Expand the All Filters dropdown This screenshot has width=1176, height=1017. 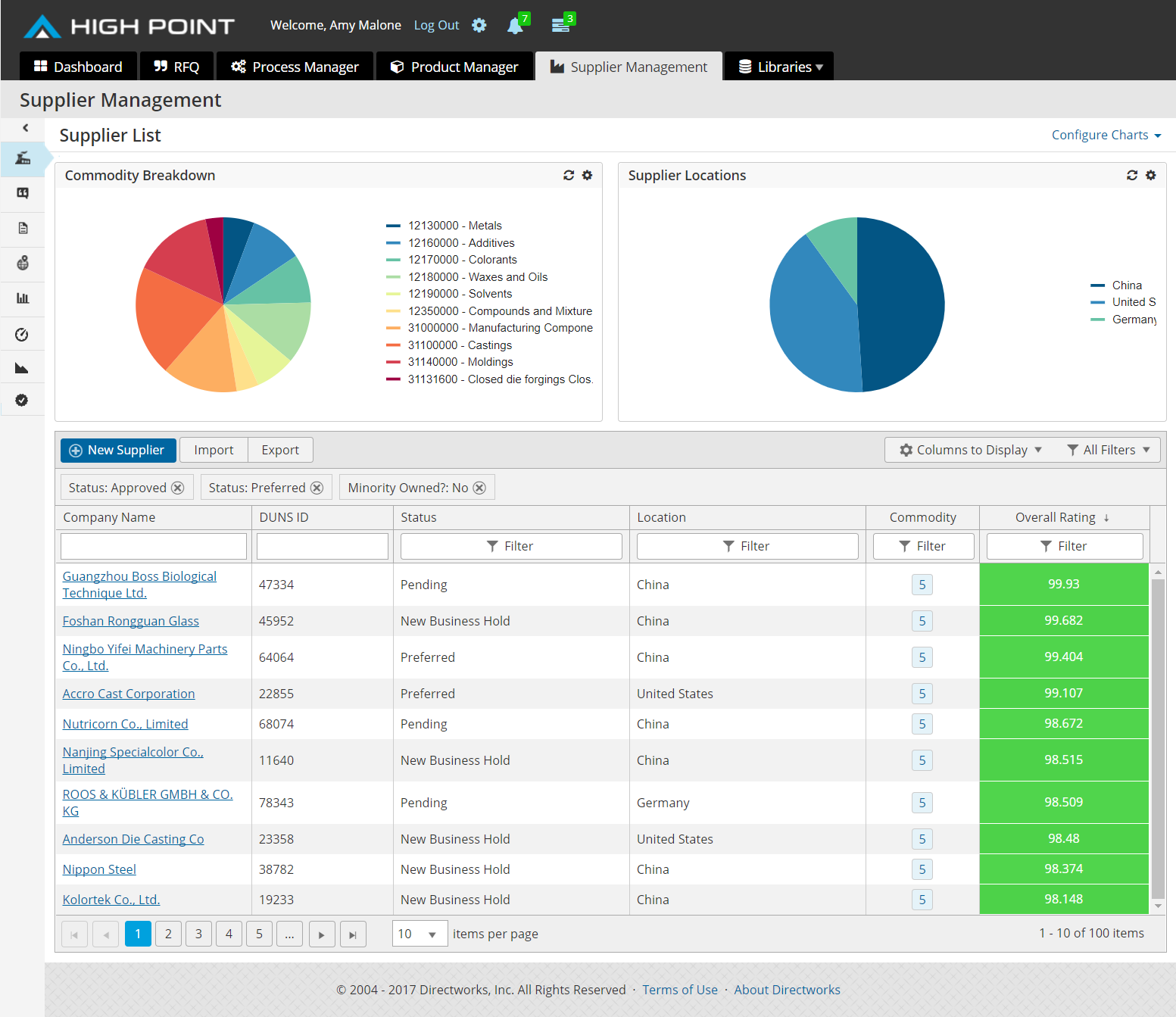tap(1109, 450)
